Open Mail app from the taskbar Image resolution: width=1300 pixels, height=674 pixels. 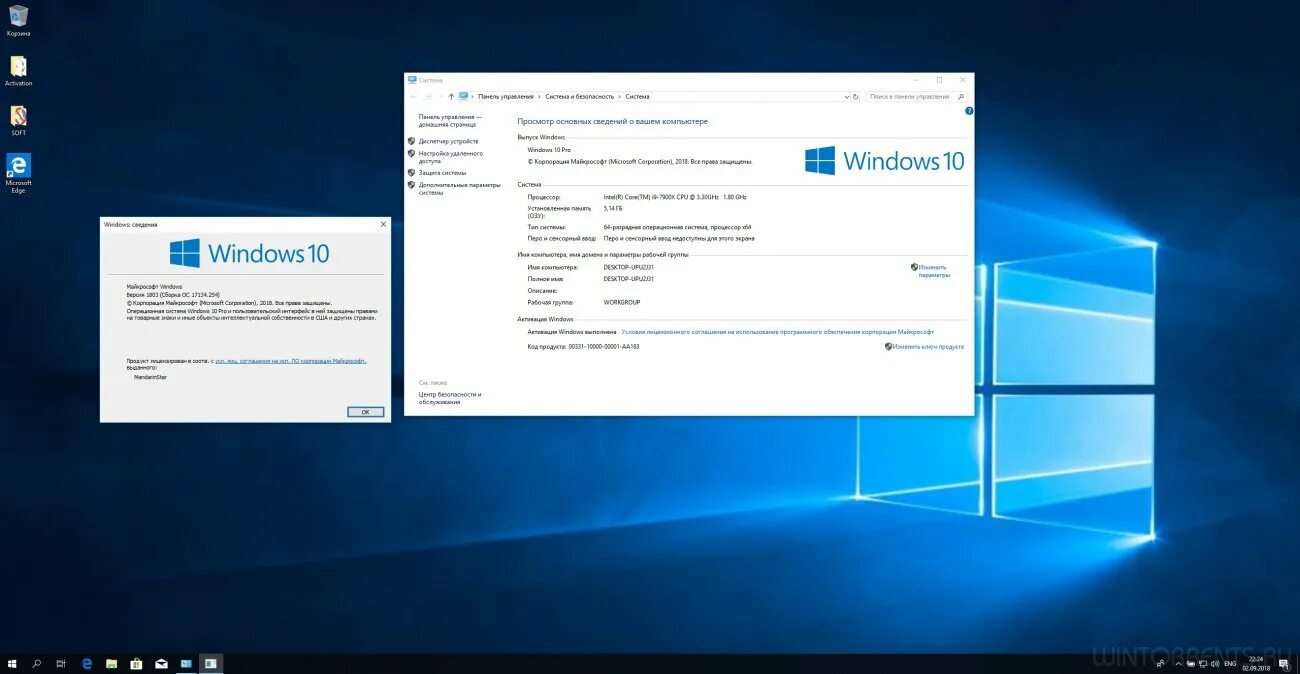(x=161, y=663)
